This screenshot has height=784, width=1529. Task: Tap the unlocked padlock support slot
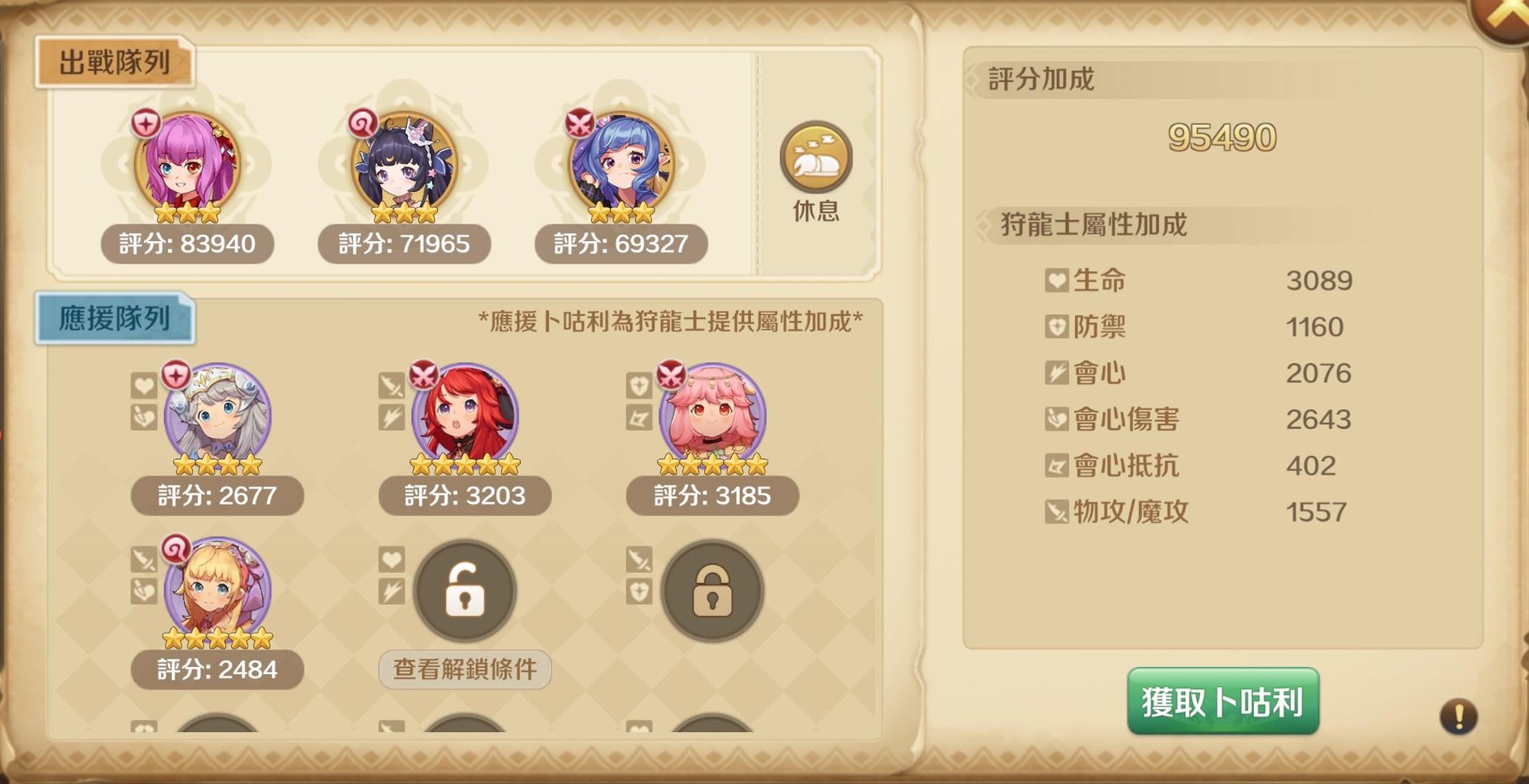coord(465,591)
